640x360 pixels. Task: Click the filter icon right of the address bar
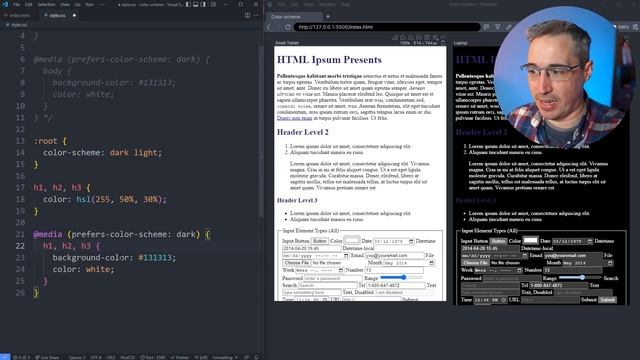pos(498,27)
